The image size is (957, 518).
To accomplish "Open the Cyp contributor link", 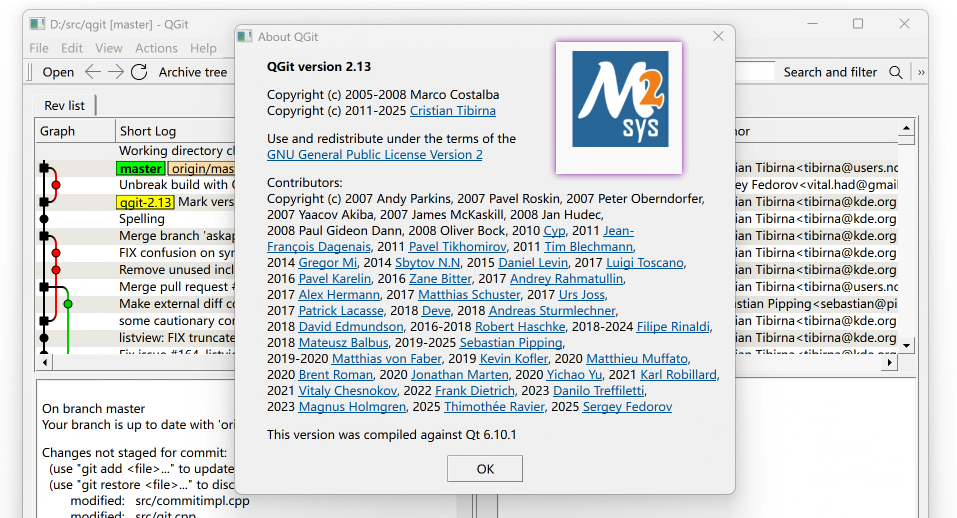I will click(x=554, y=231).
